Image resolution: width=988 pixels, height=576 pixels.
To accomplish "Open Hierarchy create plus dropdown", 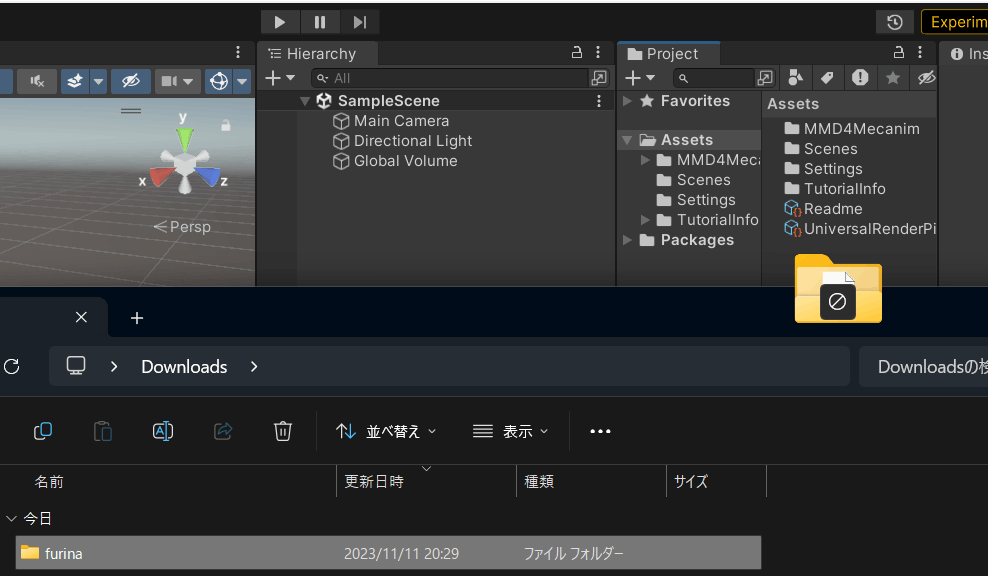I will [280, 78].
